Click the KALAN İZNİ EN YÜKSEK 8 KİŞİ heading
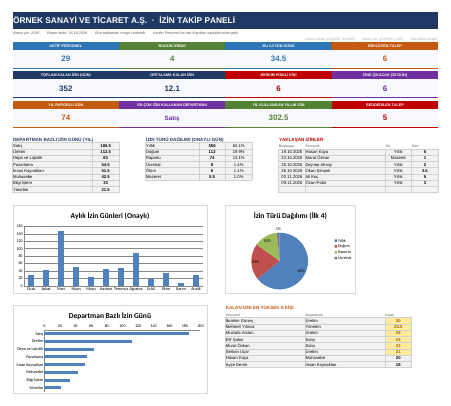The height and width of the screenshot is (406, 451). coord(260,307)
